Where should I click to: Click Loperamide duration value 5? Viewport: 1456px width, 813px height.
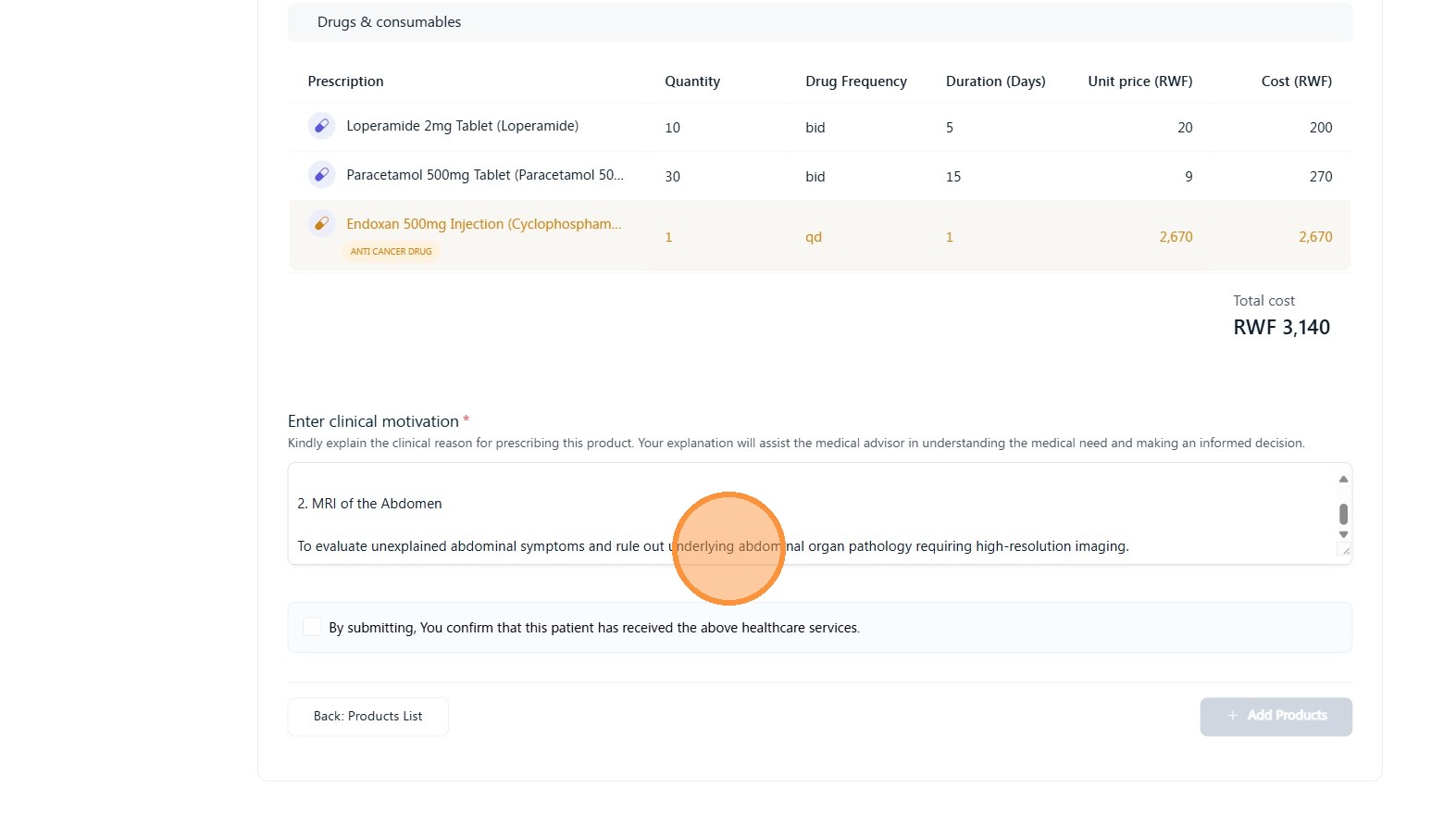pyautogui.click(x=950, y=128)
